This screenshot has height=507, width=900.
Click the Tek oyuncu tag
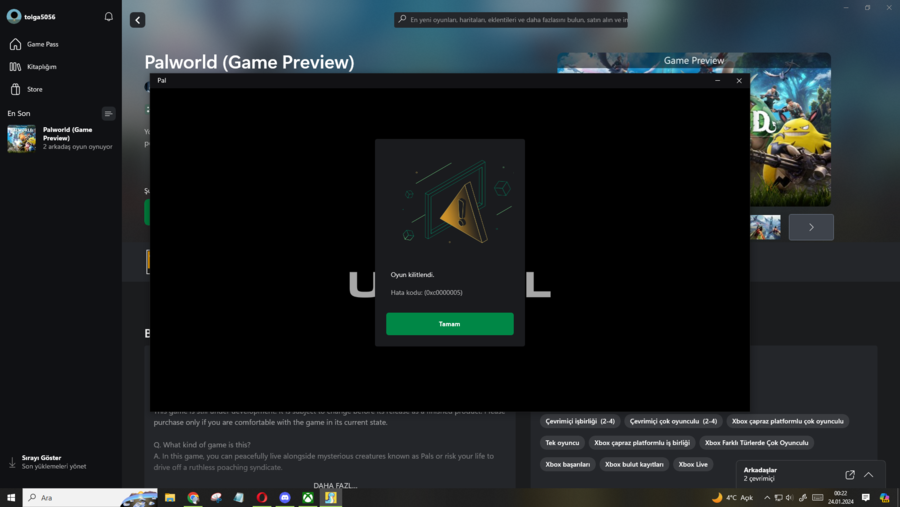pyautogui.click(x=562, y=443)
